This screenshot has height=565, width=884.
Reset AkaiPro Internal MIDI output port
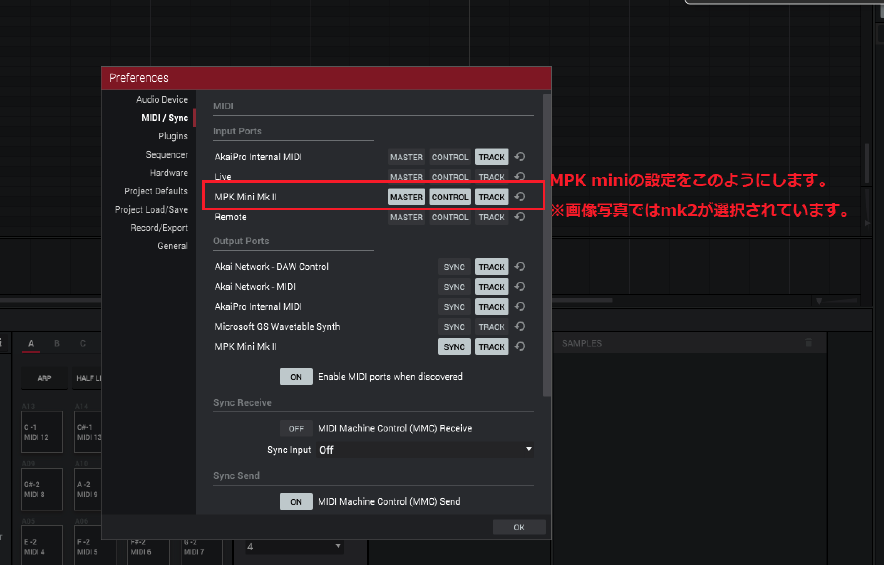click(520, 307)
